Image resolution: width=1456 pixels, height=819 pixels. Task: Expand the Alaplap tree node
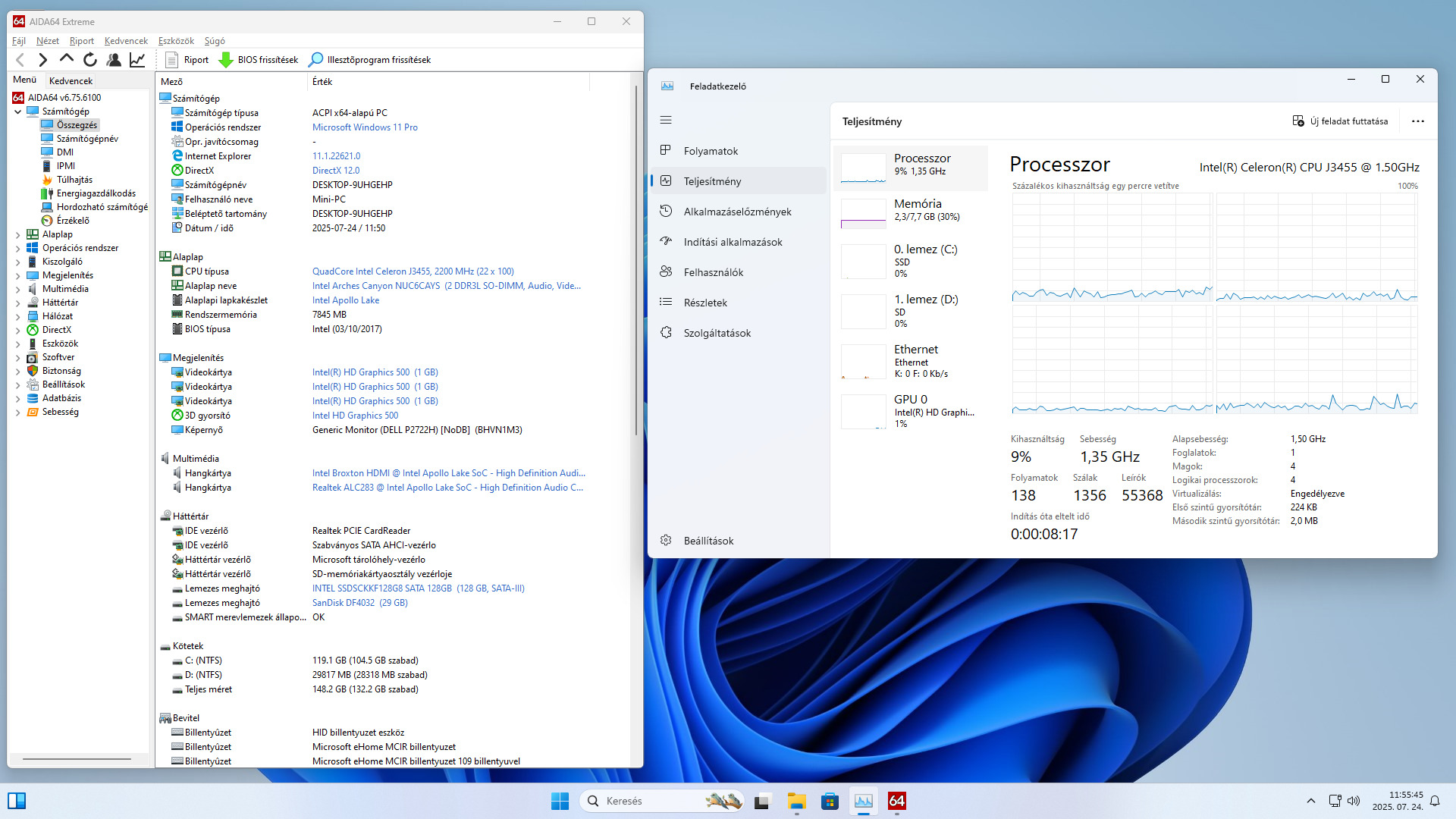point(18,235)
